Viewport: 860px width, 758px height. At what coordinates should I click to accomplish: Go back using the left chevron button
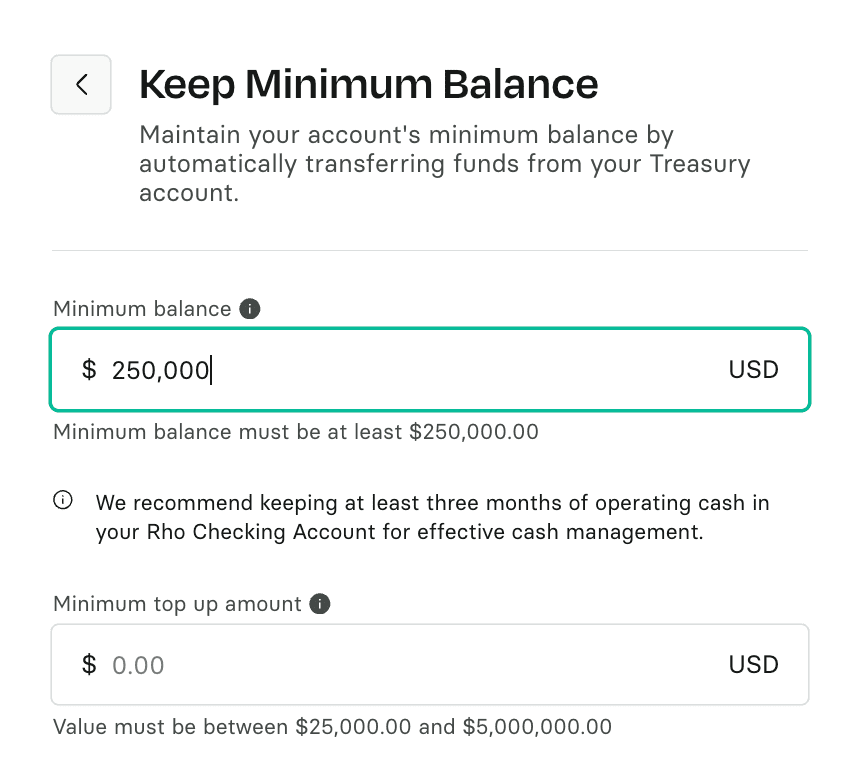coord(81,84)
